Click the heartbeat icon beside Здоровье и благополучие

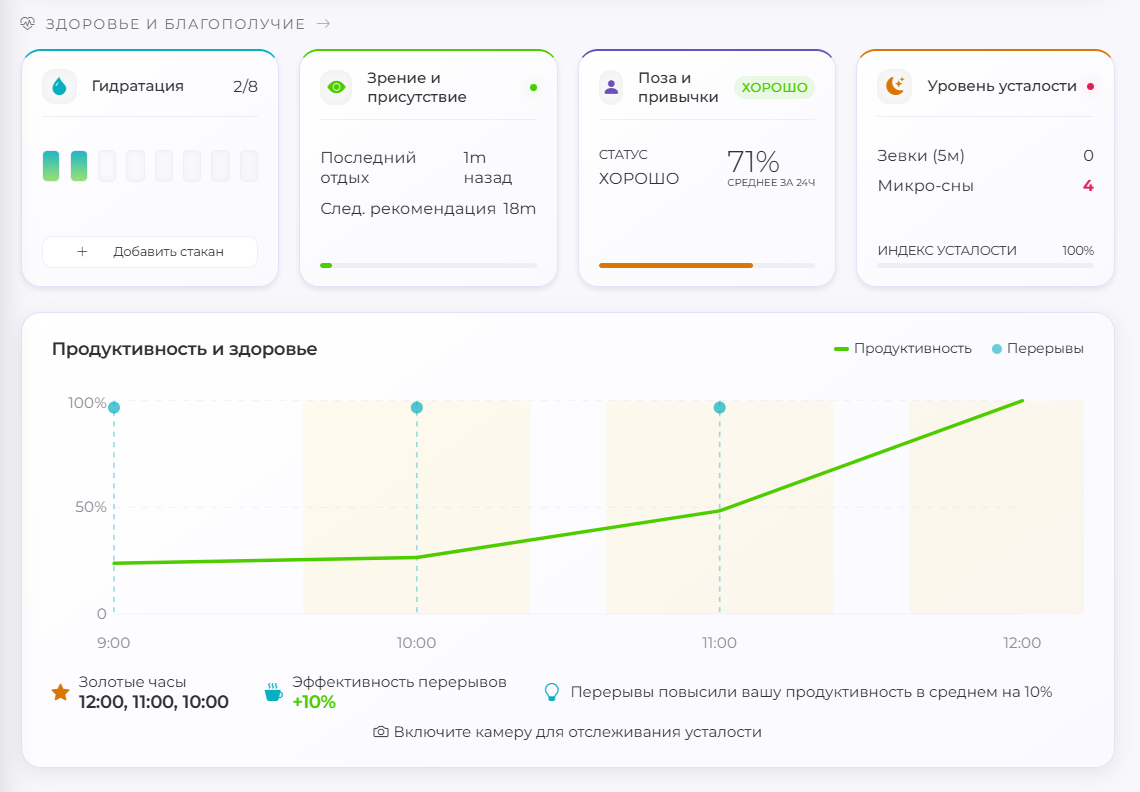[28, 23]
